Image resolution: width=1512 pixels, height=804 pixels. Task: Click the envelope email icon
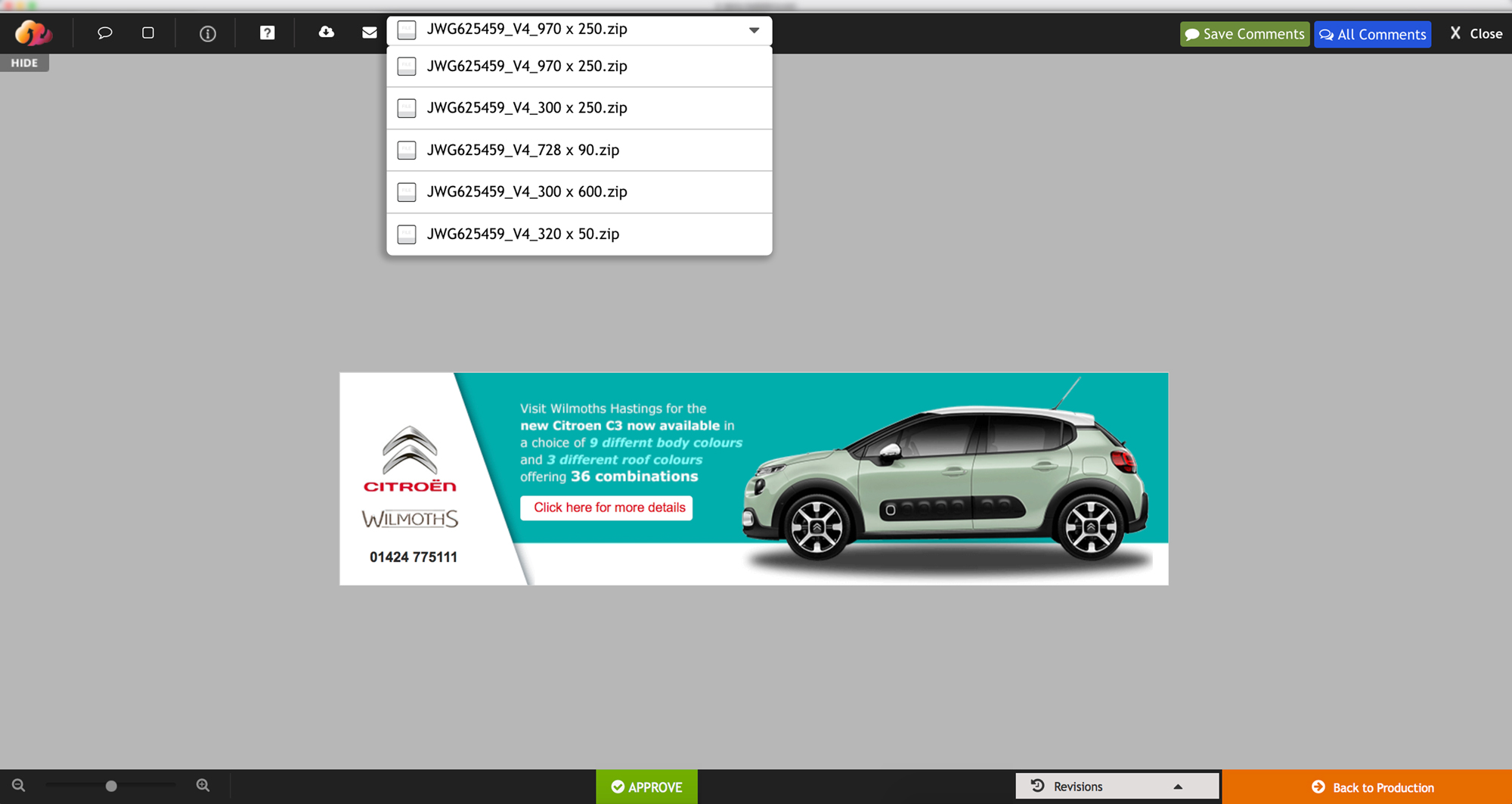click(370, 33)
